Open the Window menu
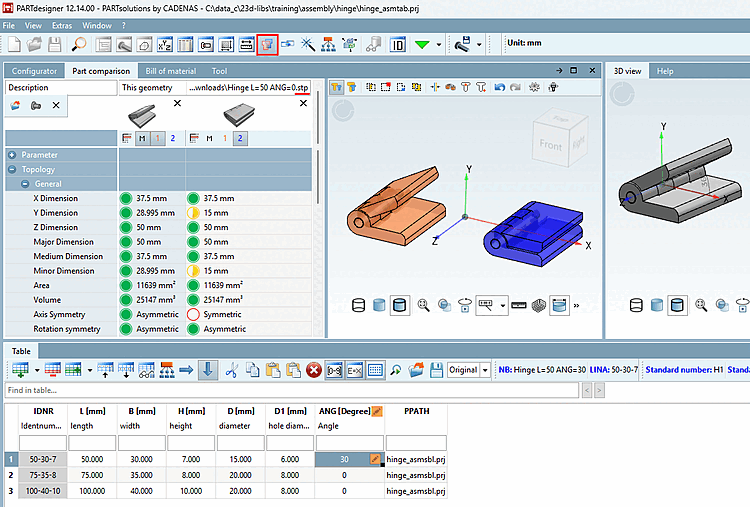This screenshot has width=750, height=507. [x=97, y=25]
